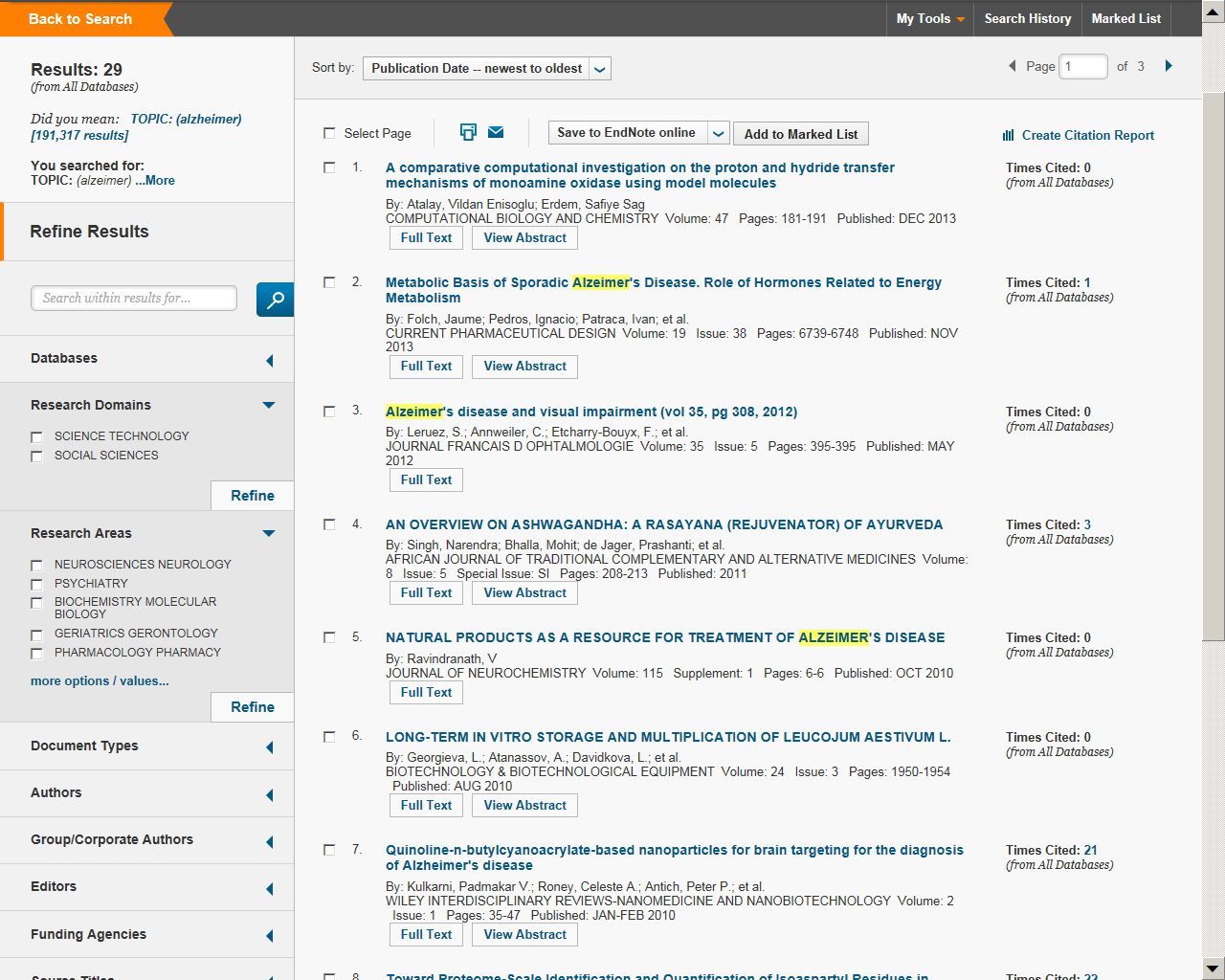This screenshot has width=1225, height=980.
Task: Click Times Cited 21 count link
Action: pyautogui.click(x=1090, y=850)
